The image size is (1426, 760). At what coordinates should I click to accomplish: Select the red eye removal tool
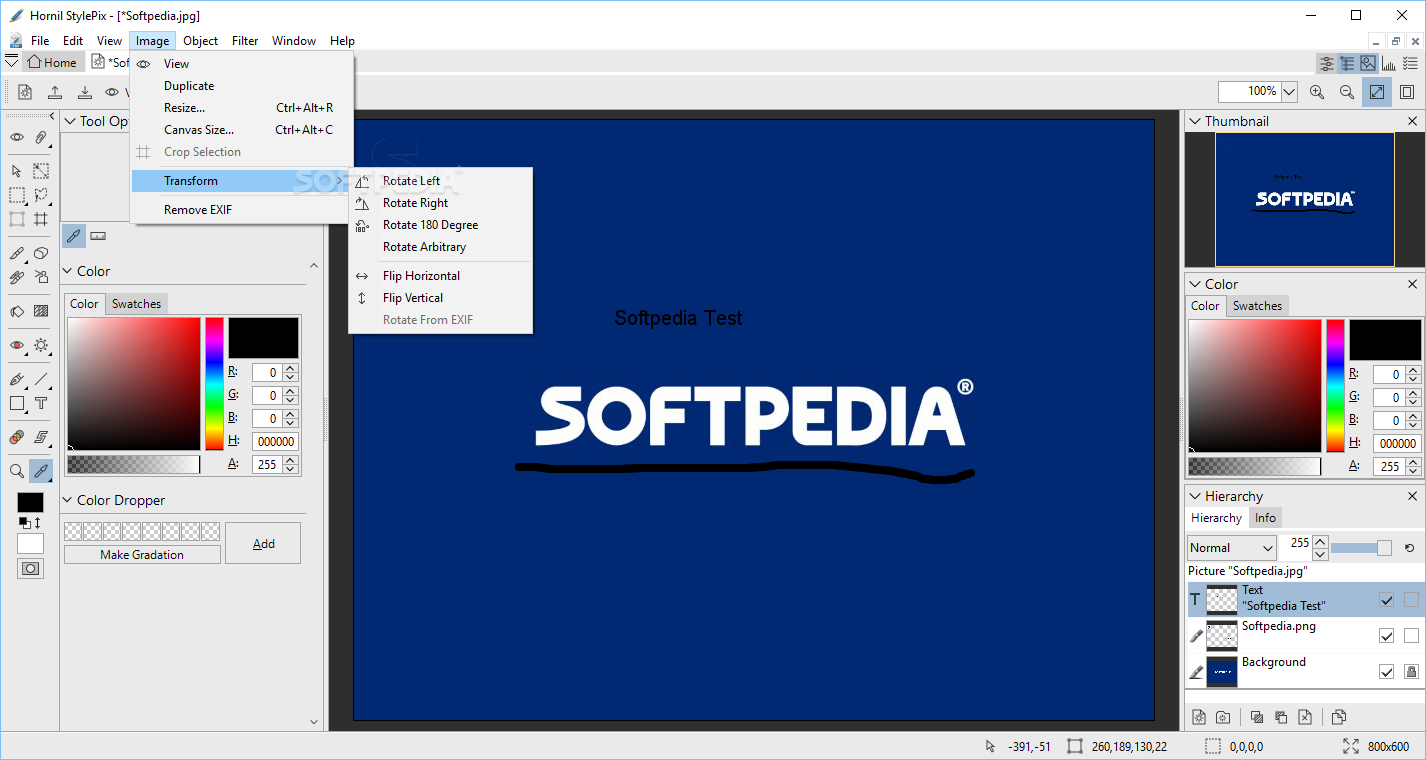[x=17, y=345]
